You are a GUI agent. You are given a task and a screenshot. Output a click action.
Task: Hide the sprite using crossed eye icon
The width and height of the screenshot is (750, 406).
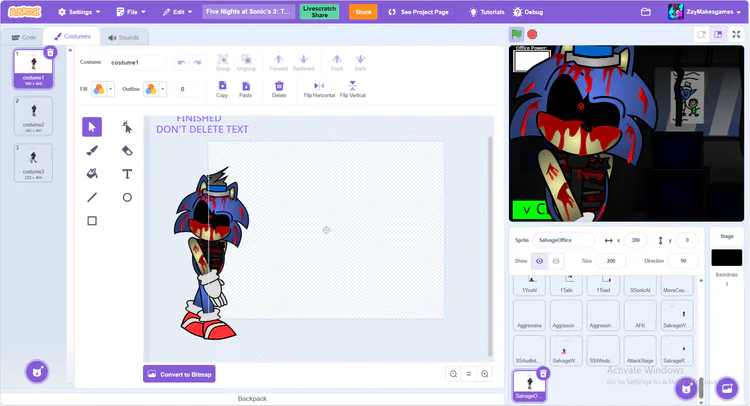coord(556,261)
